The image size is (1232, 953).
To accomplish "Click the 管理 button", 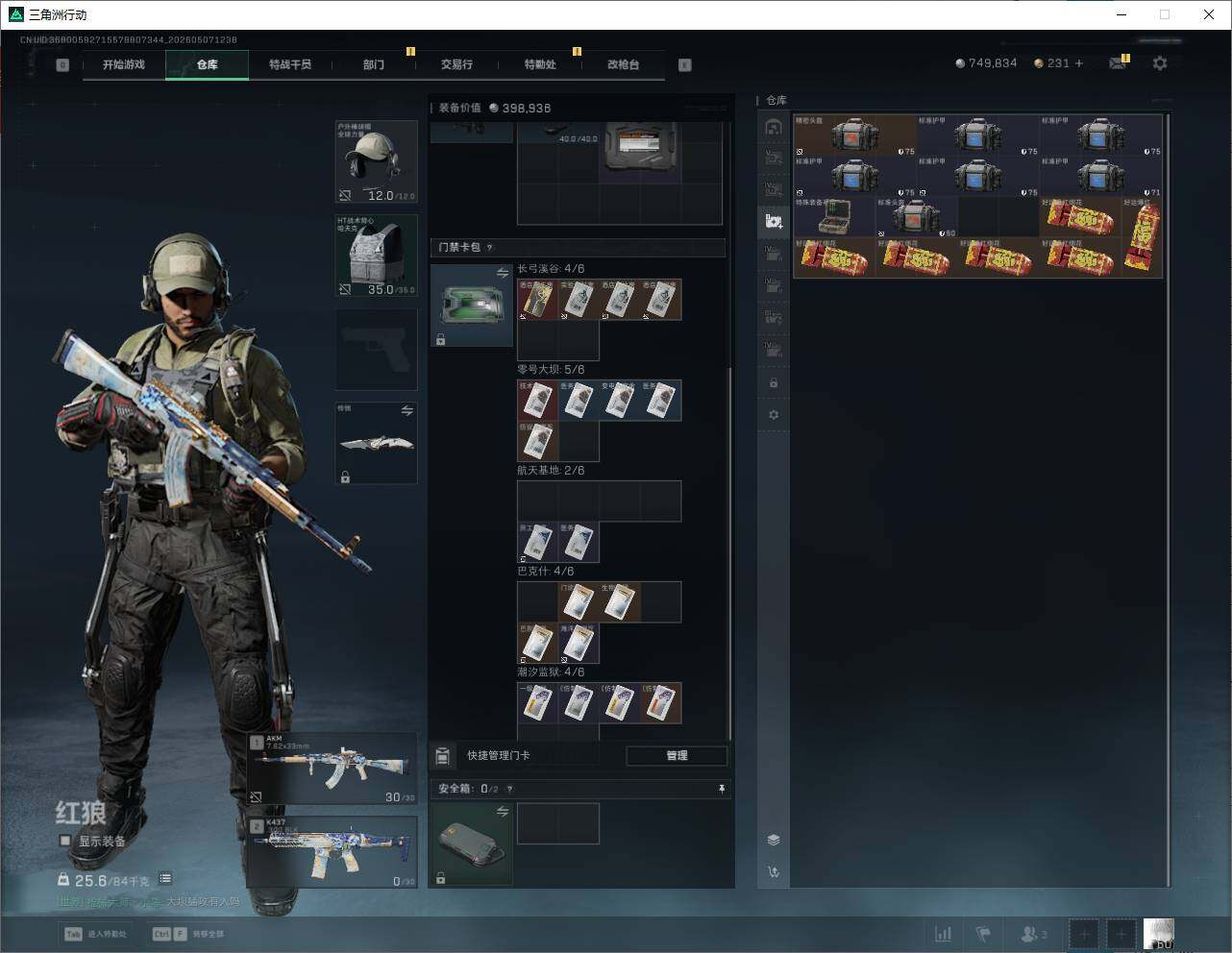I will (x=677, y=756).
